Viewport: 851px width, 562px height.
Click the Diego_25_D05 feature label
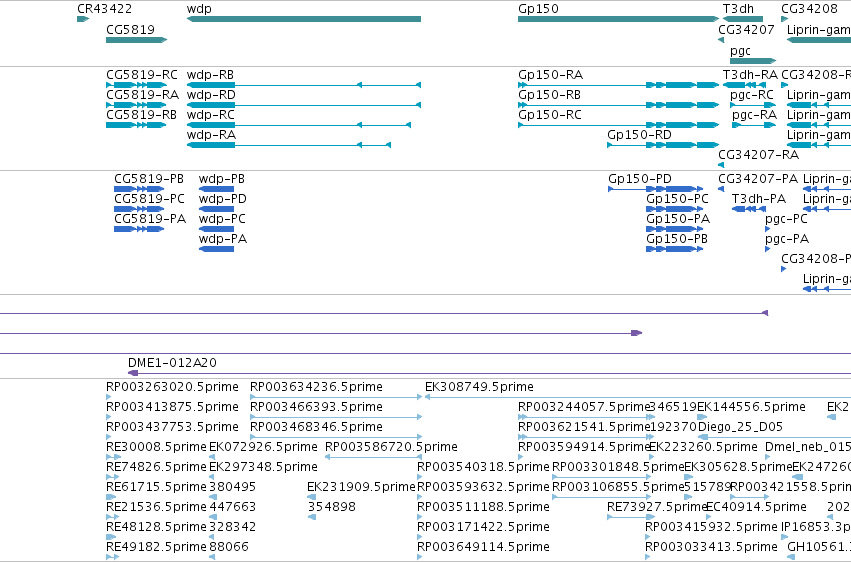coord(740,427)
